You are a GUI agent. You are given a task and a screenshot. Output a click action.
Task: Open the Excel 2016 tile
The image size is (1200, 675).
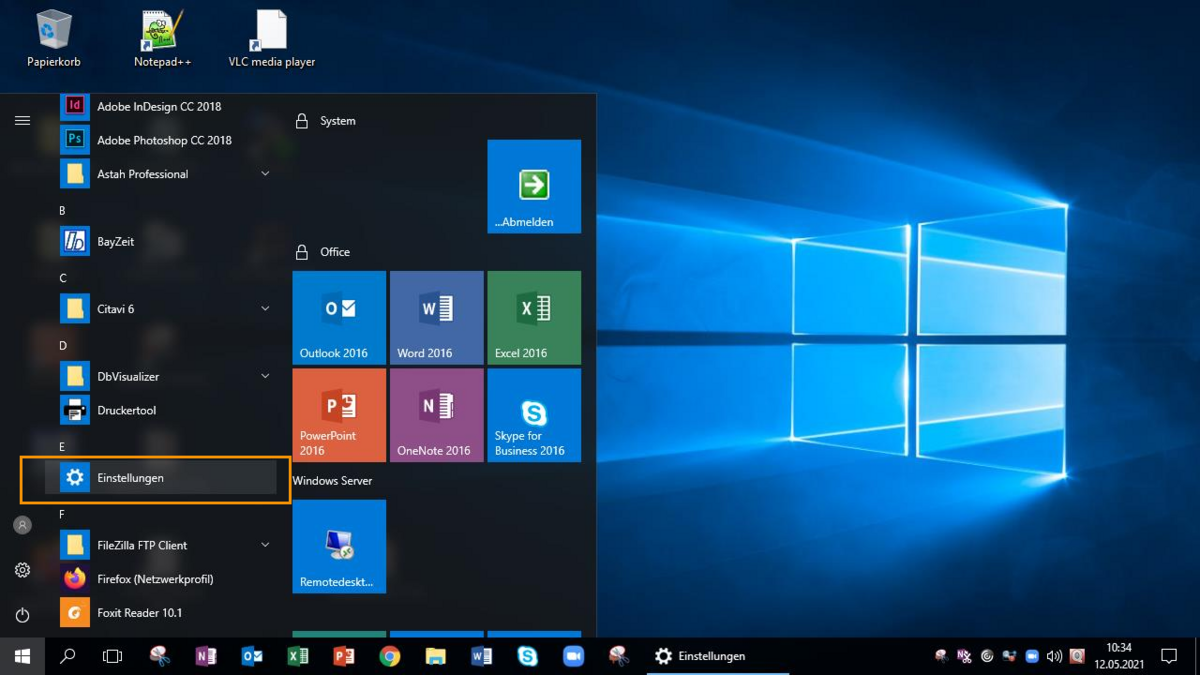[x=534, y=318]
